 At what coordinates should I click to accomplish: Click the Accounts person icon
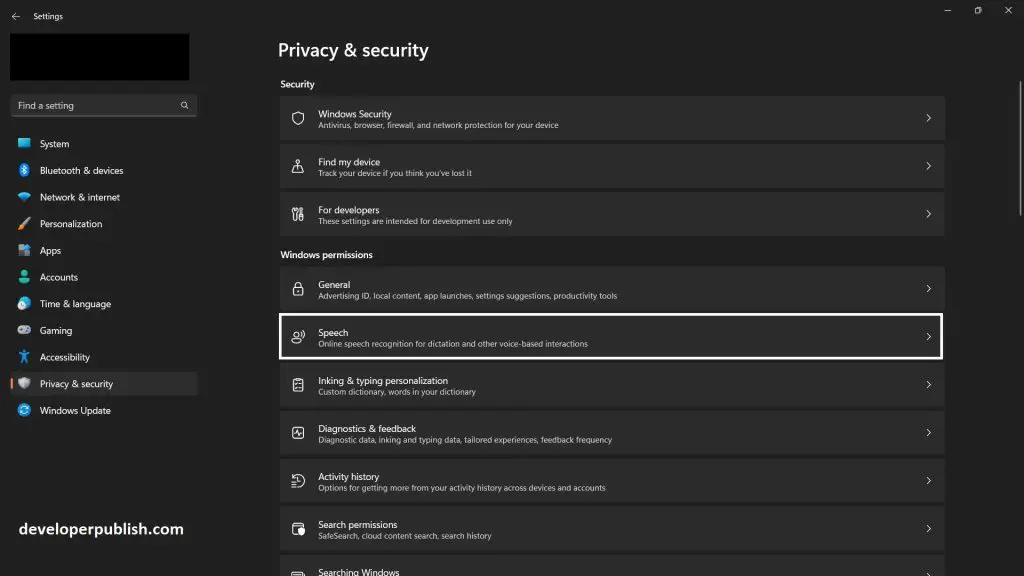[24, 277]
